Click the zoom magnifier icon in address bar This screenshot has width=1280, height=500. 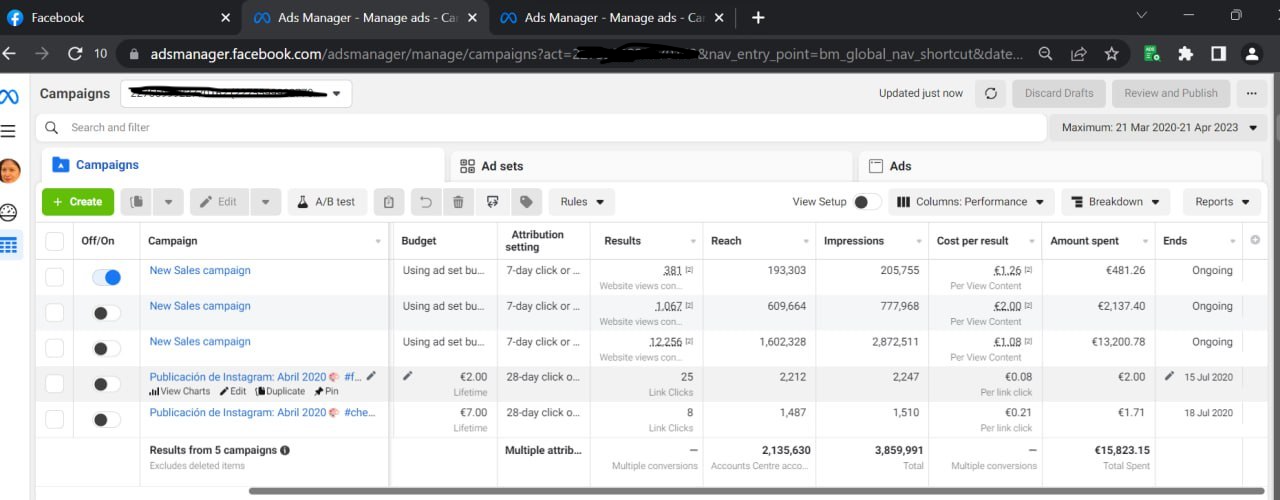[x=1045, y=54]
